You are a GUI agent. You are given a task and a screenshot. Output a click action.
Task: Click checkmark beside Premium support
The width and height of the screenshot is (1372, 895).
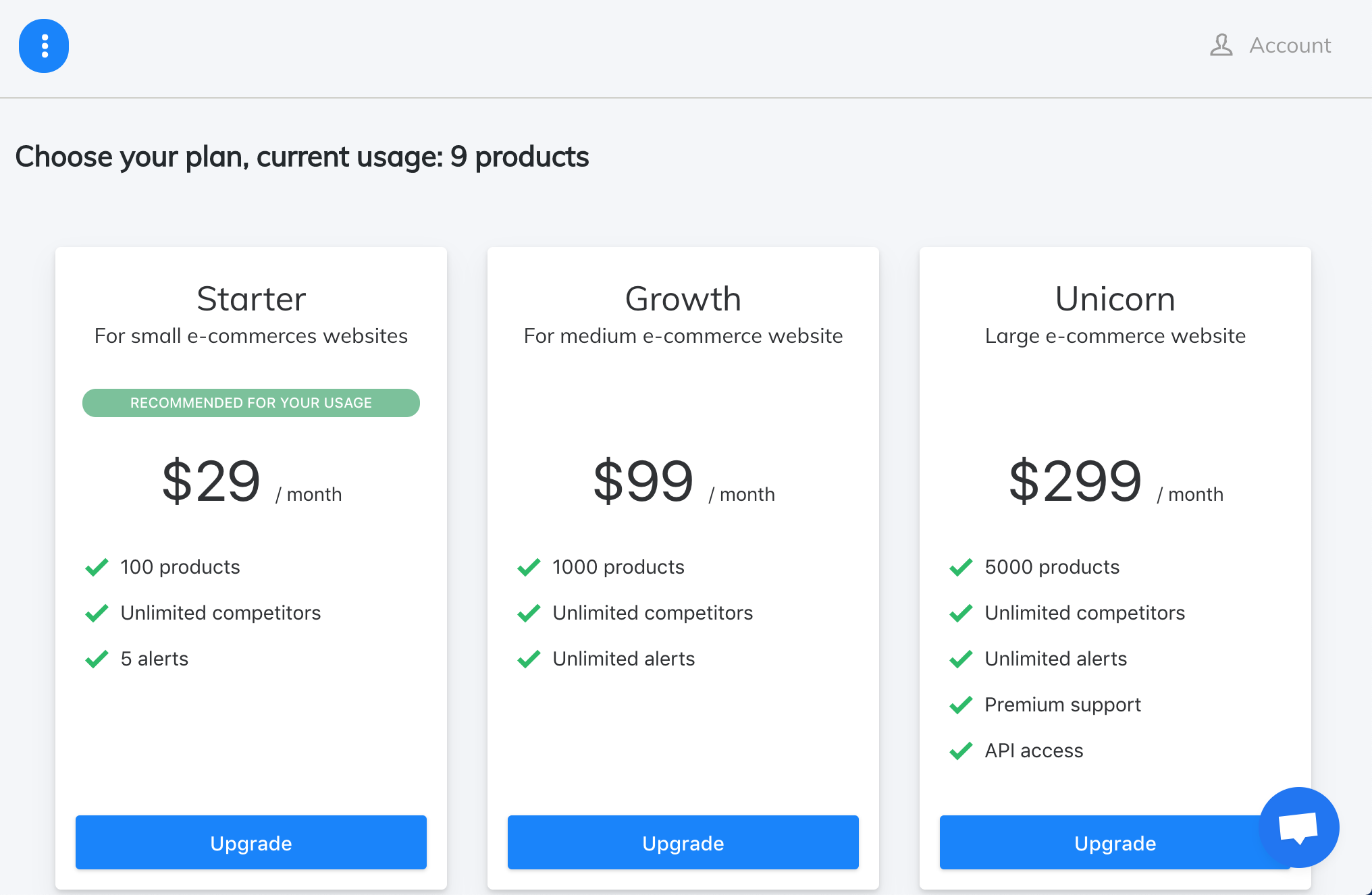coord(961,705)
